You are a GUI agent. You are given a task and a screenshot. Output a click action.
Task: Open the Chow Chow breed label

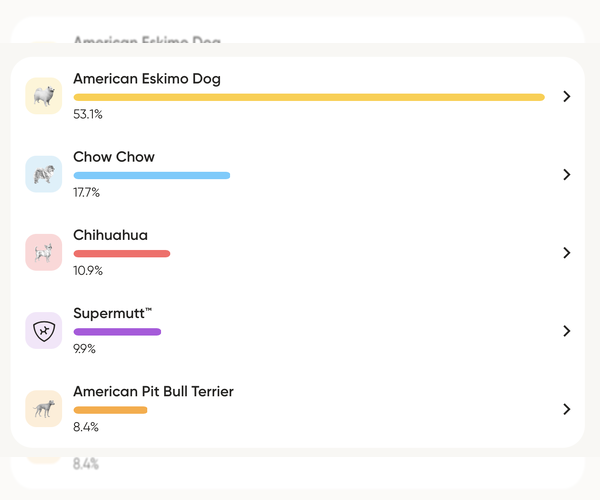point(114,157)
